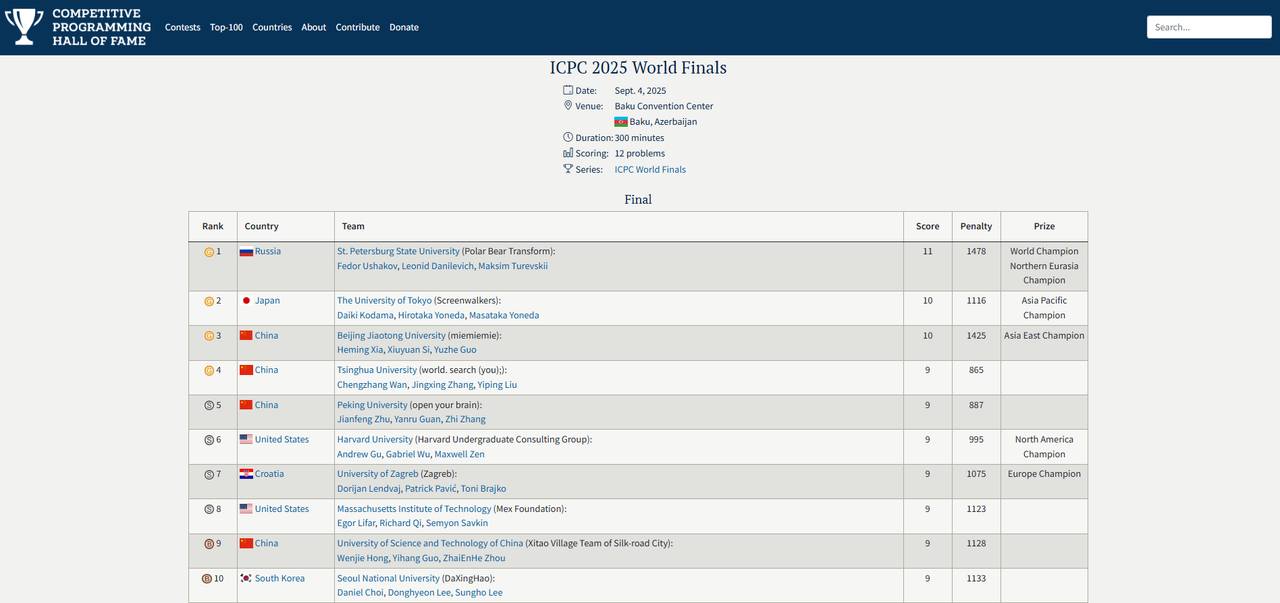Click the Croatia flag icon
This screenshot has height=603, width=1280.
(x=246, y=474)
